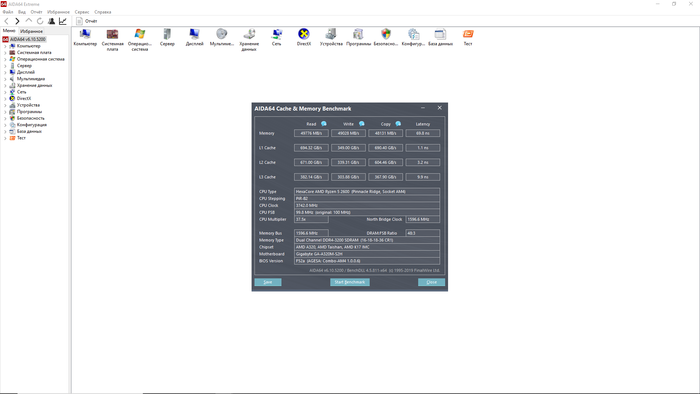Click the Start Benchmark button
The image size is (700, 394).
point(350,282)
